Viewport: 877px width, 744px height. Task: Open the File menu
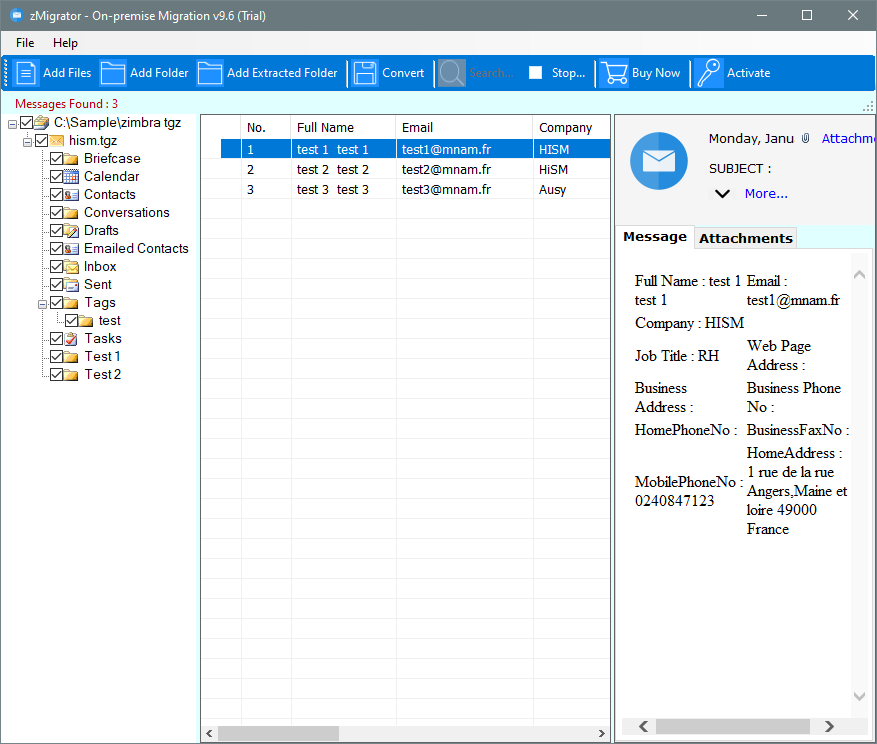[25, 43]
